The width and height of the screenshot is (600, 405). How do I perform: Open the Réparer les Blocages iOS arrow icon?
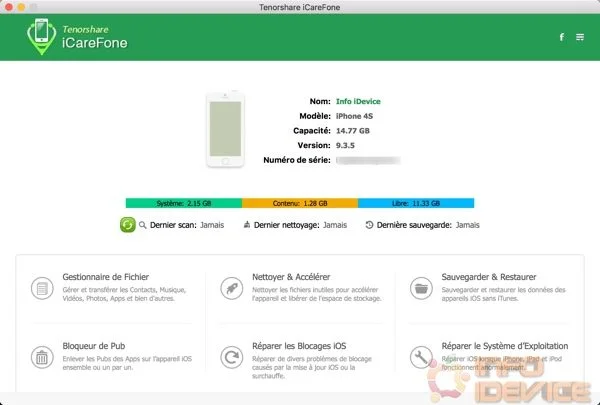point(232,357)
